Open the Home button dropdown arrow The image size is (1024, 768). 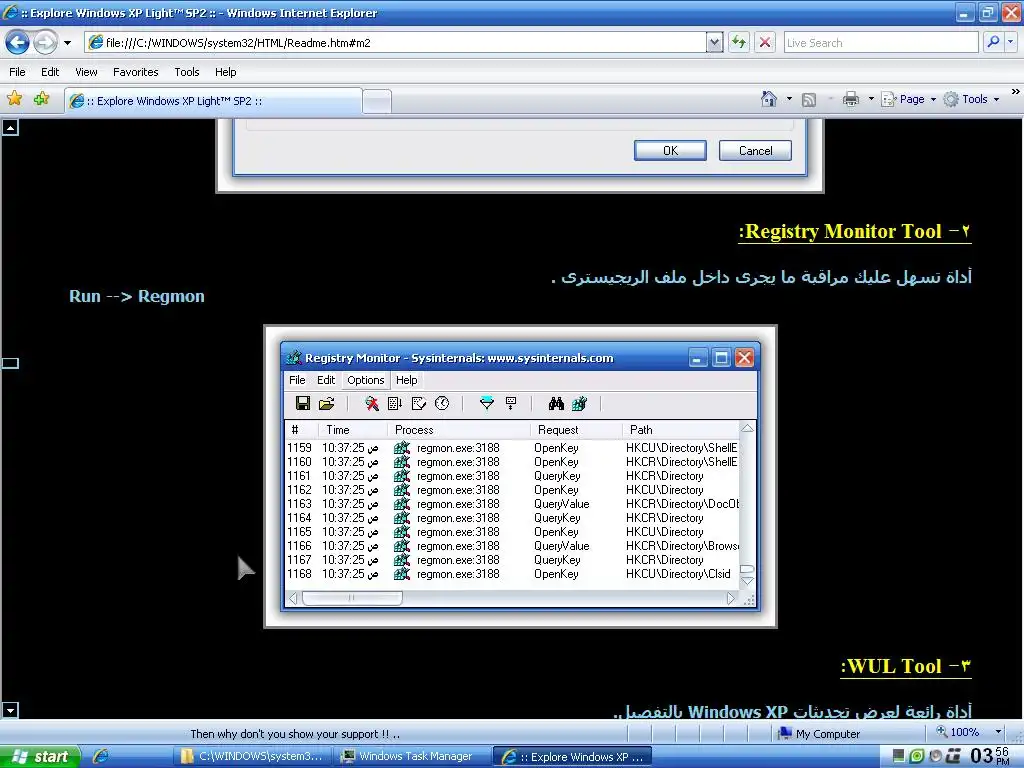(789, 99)
